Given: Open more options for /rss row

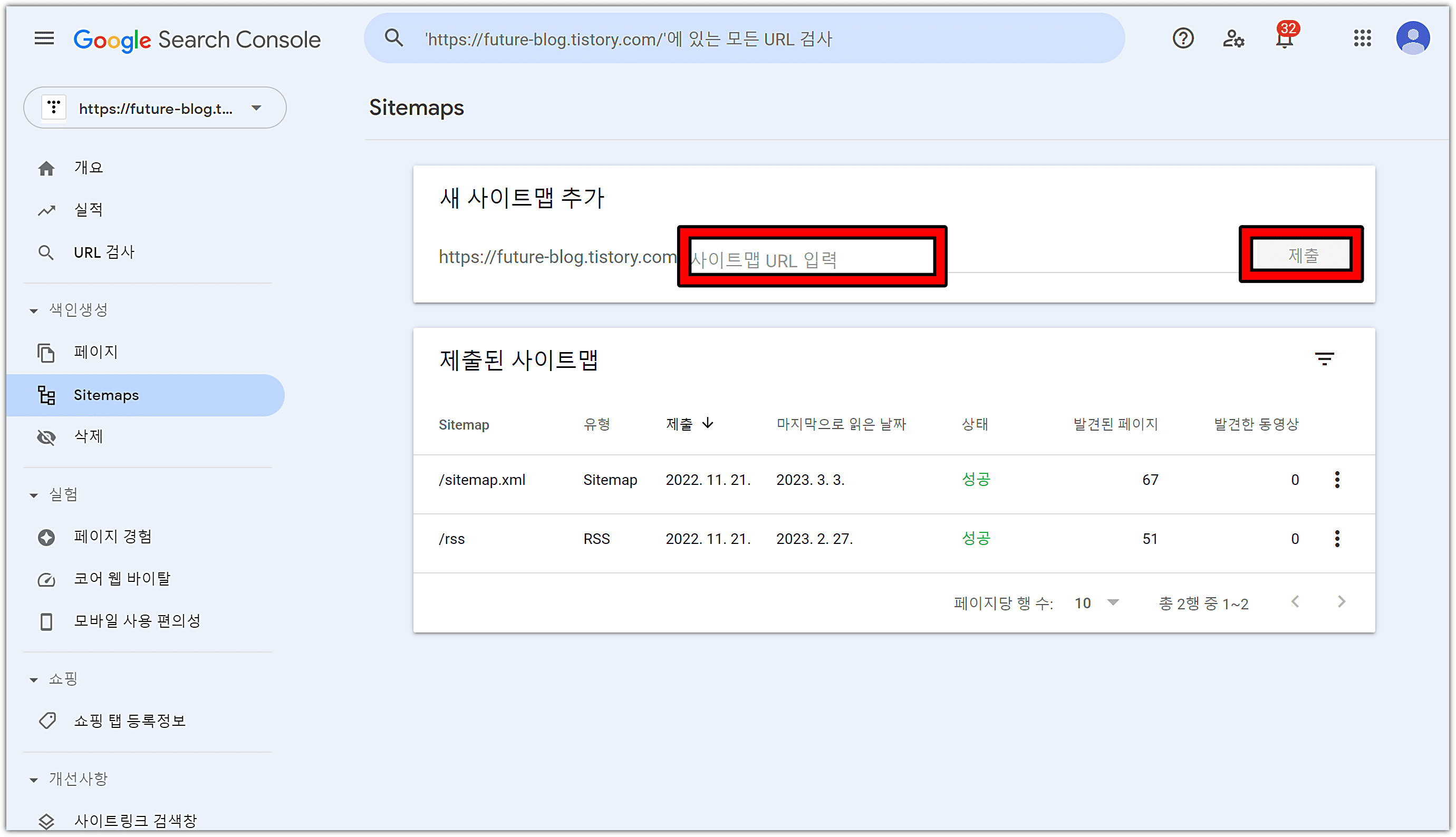Looking at the screenshot, I should (1337, 539).
